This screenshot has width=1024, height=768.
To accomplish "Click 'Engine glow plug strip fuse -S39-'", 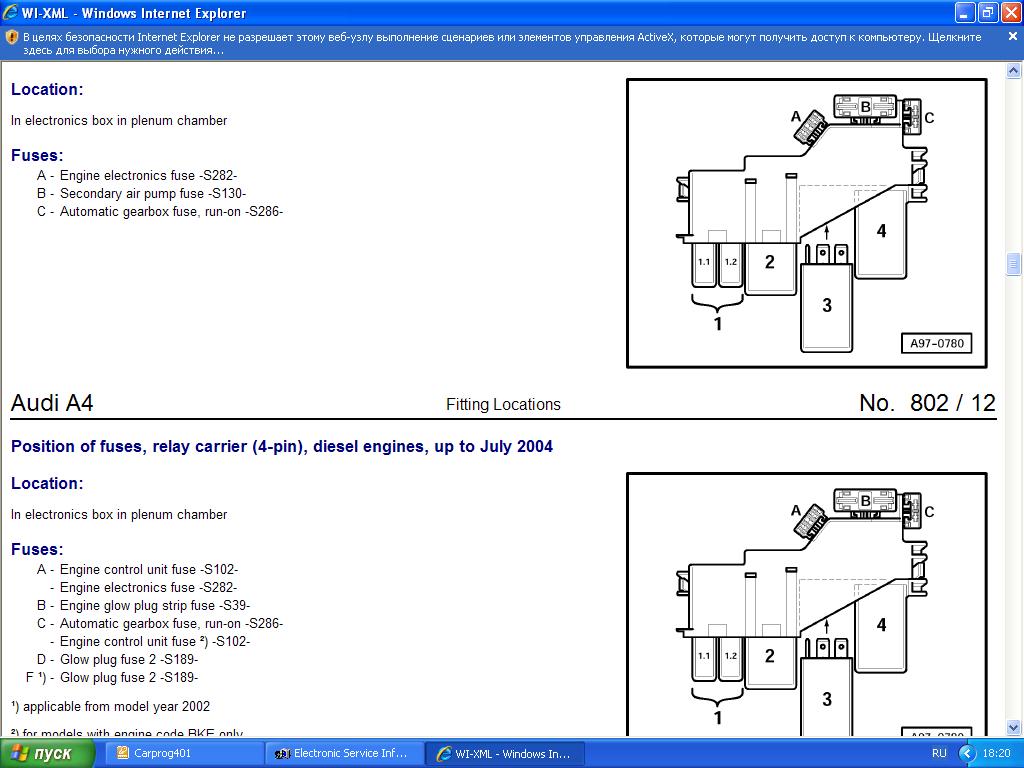I will [x=155, y=606].
